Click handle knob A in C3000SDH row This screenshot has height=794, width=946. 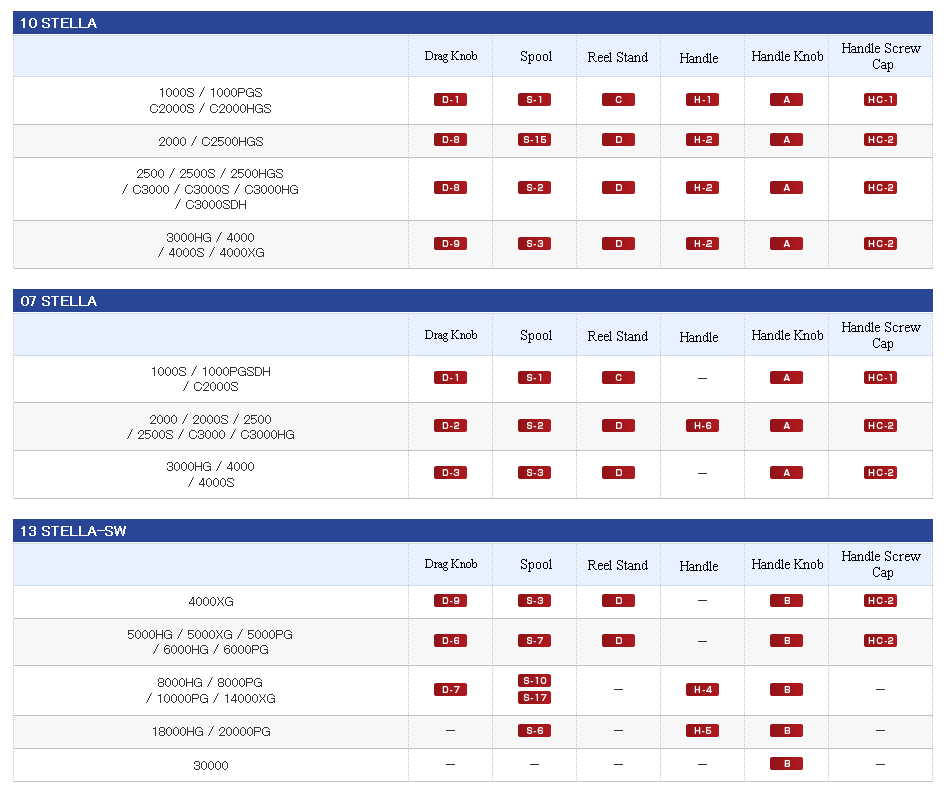(x=786, y=188)
